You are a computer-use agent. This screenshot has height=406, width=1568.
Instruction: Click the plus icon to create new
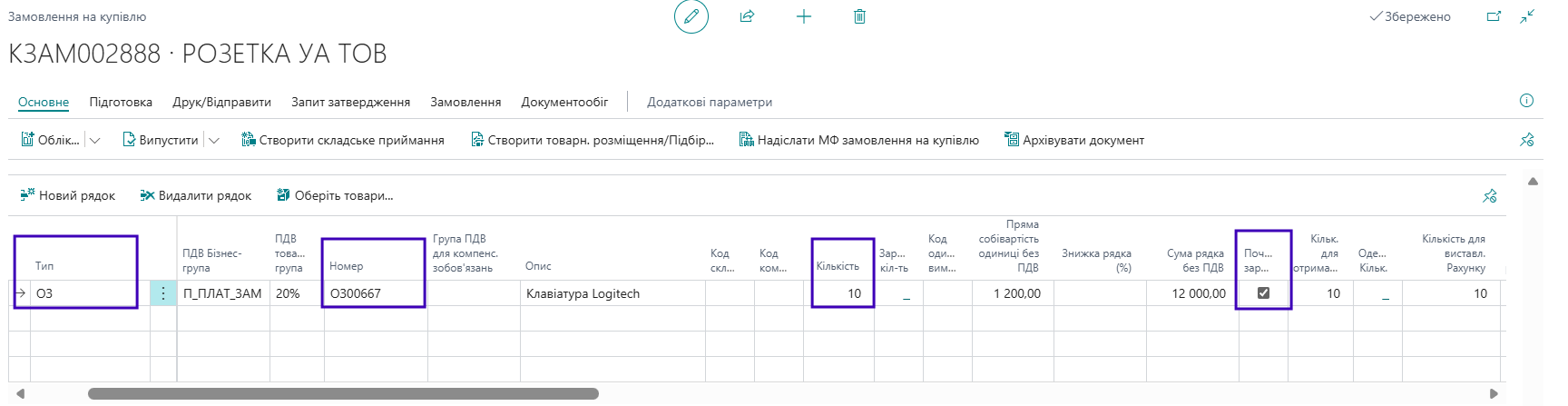[x=804, y=16]
